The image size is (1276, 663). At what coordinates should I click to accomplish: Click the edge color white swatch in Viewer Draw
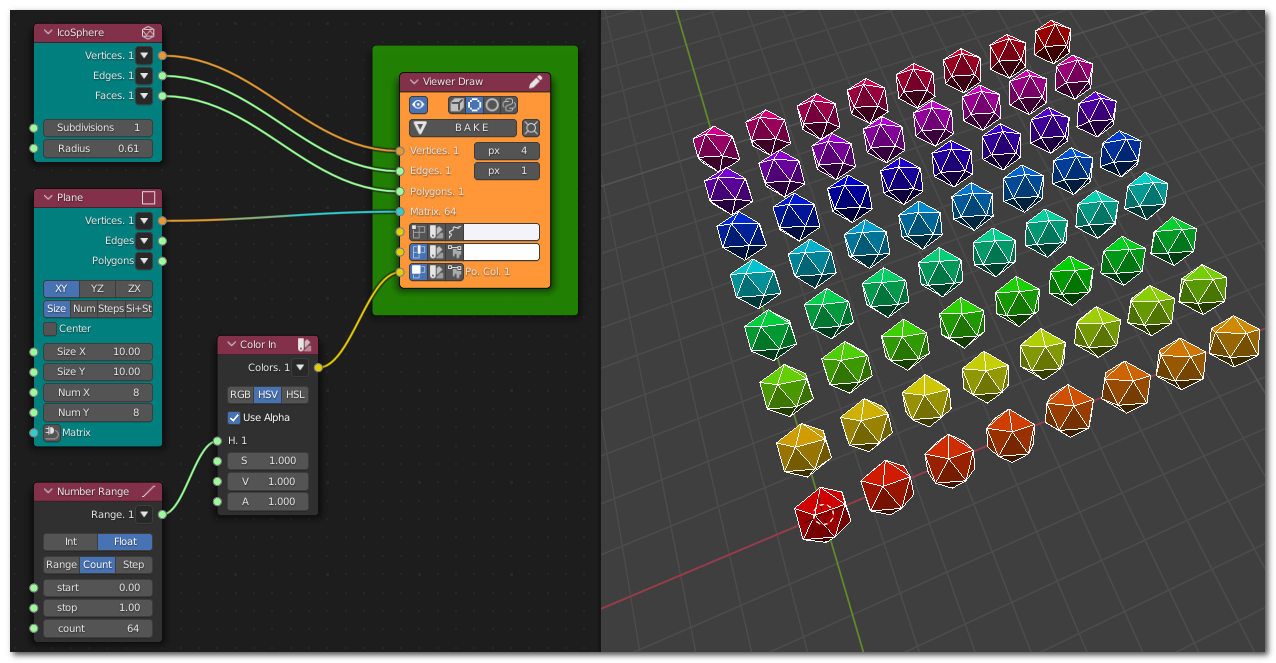[501, 252]
